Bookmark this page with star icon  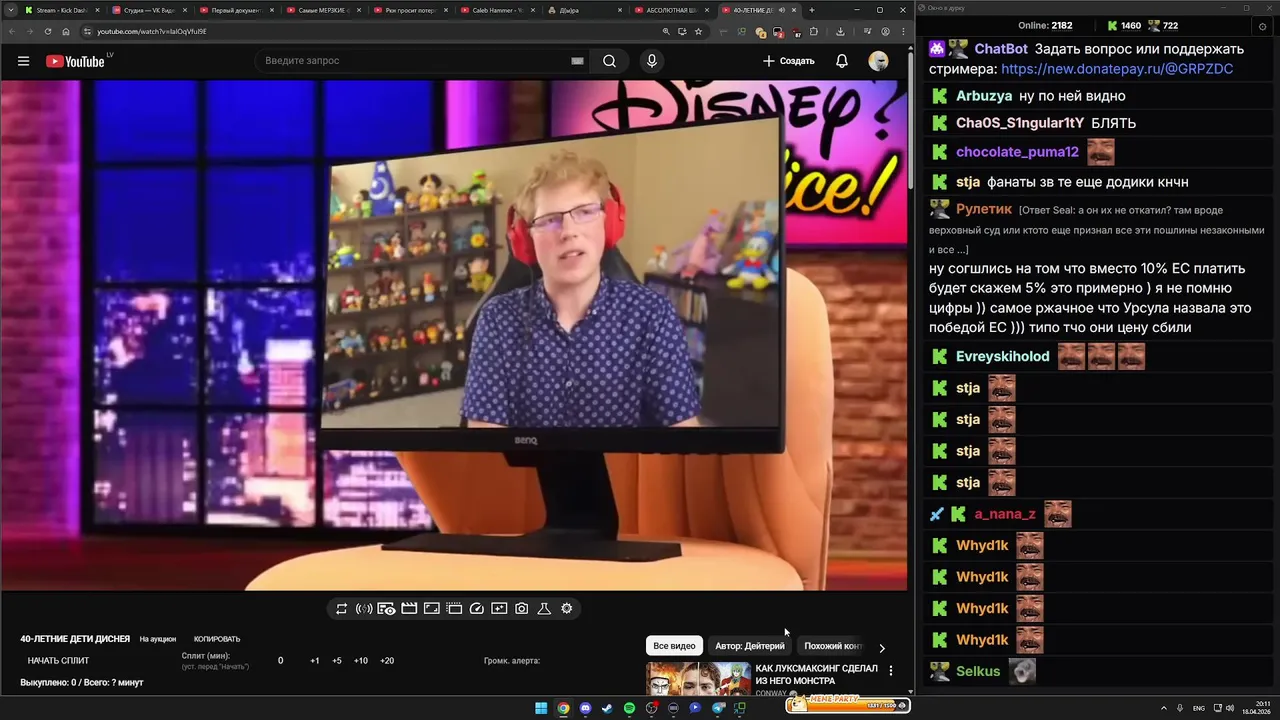698,31
